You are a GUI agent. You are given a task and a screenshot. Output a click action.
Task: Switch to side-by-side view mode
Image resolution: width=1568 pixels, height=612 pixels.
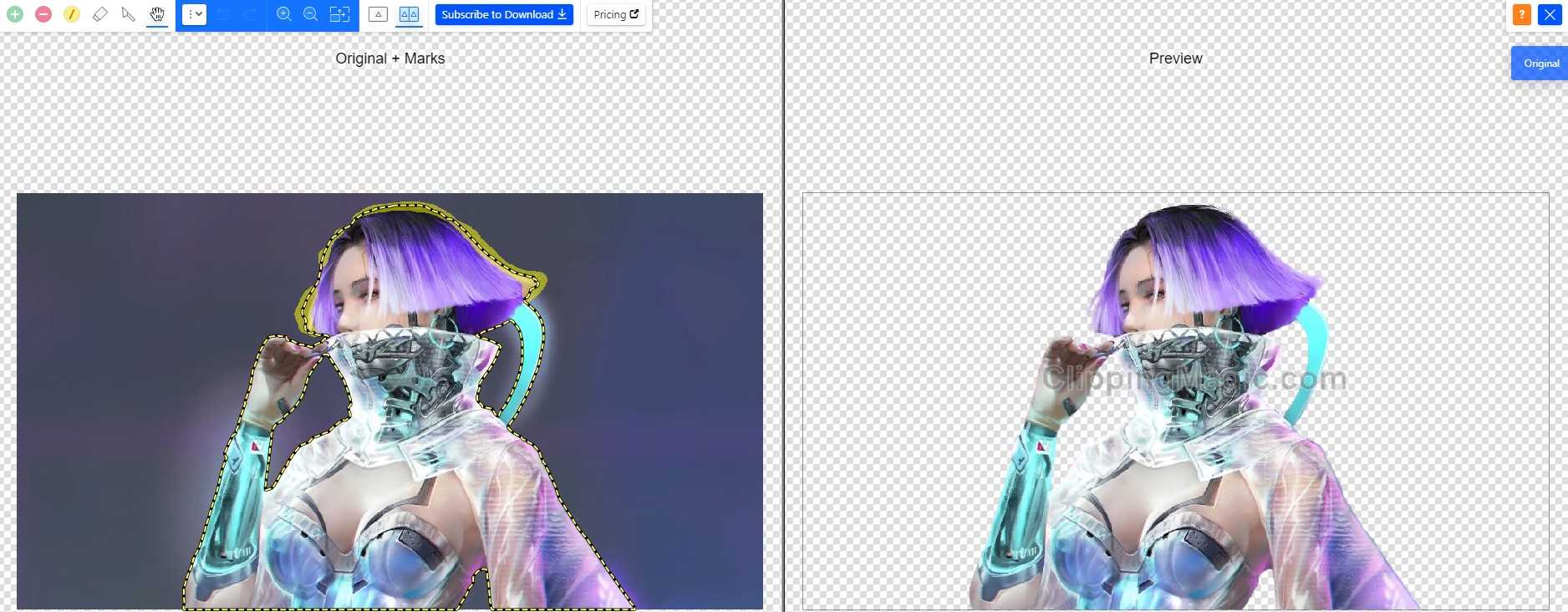click(409, 14)
